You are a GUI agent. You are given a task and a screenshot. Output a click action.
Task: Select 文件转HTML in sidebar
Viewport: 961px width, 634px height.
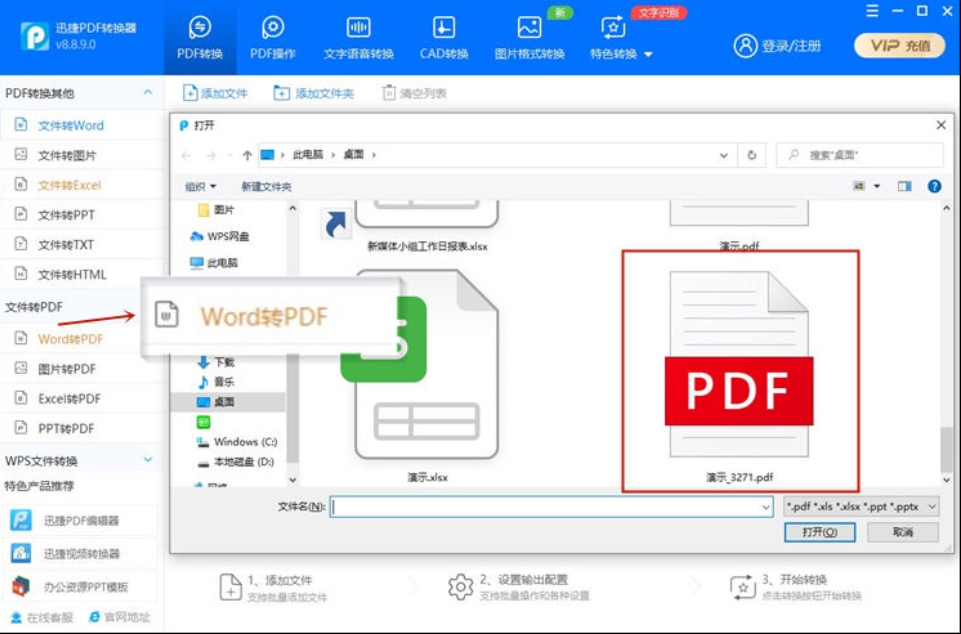pyautogui.click(x=82, y=274)
